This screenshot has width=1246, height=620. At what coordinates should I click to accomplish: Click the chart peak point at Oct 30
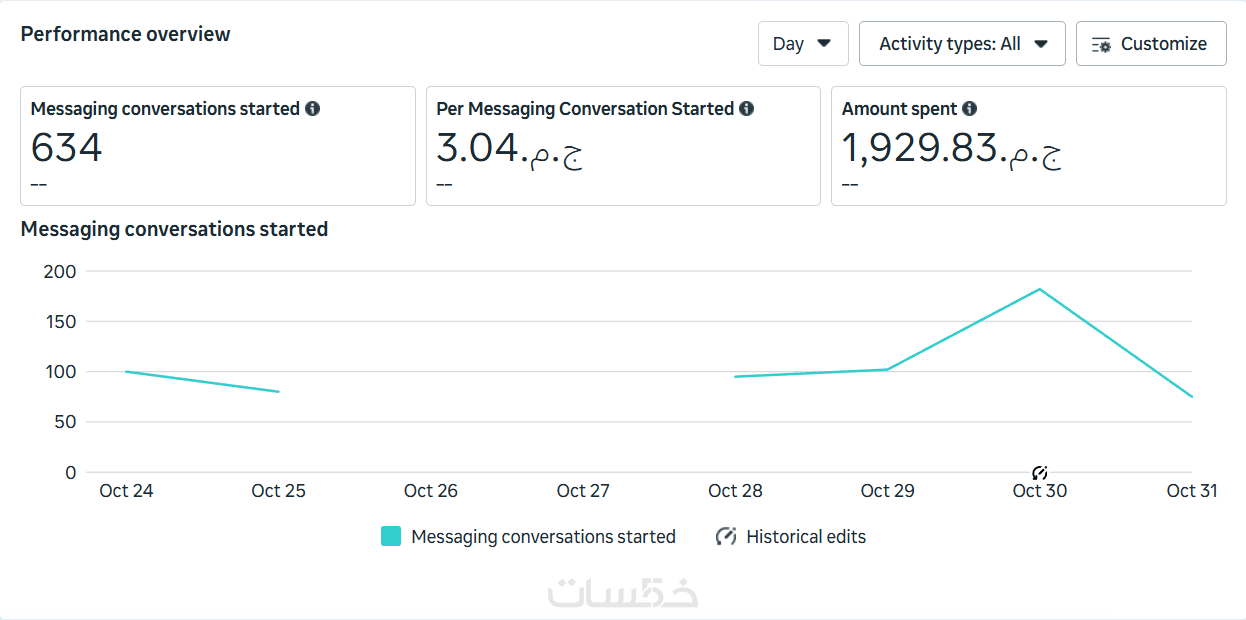pyautogui.click(x=1040, y=289)
